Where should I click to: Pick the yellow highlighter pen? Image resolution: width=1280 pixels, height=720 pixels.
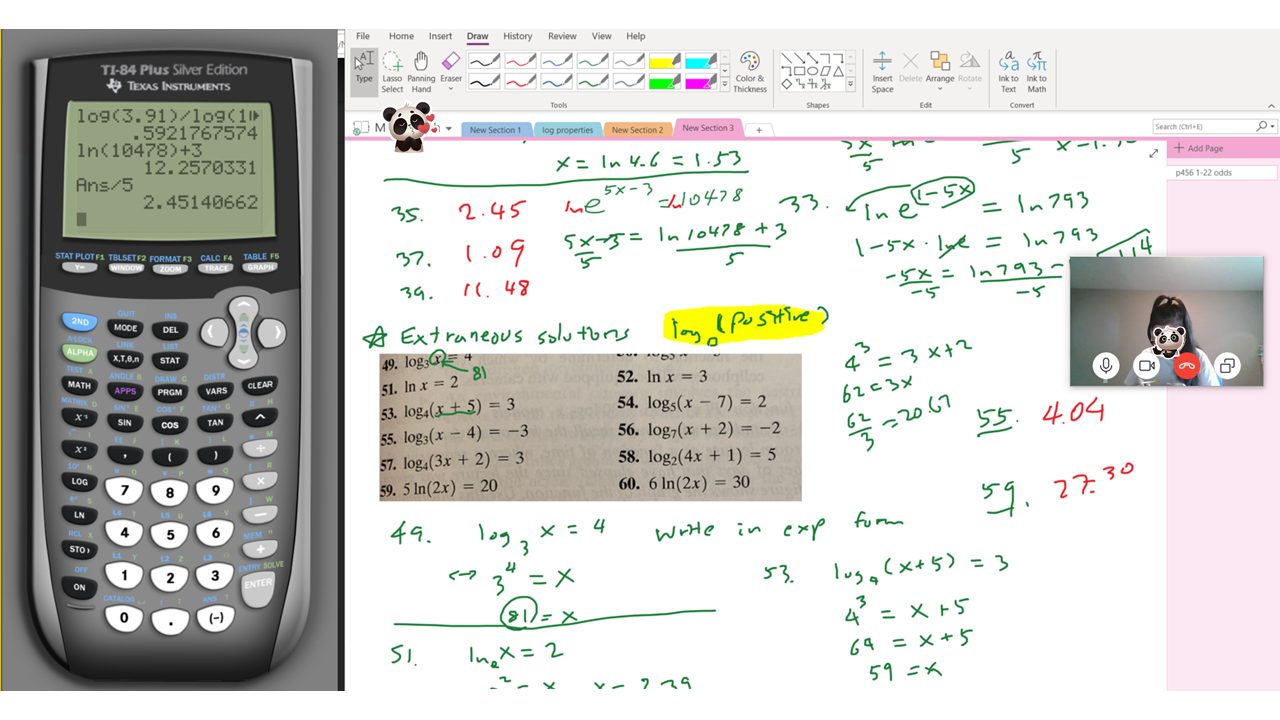tap(664, 61)
